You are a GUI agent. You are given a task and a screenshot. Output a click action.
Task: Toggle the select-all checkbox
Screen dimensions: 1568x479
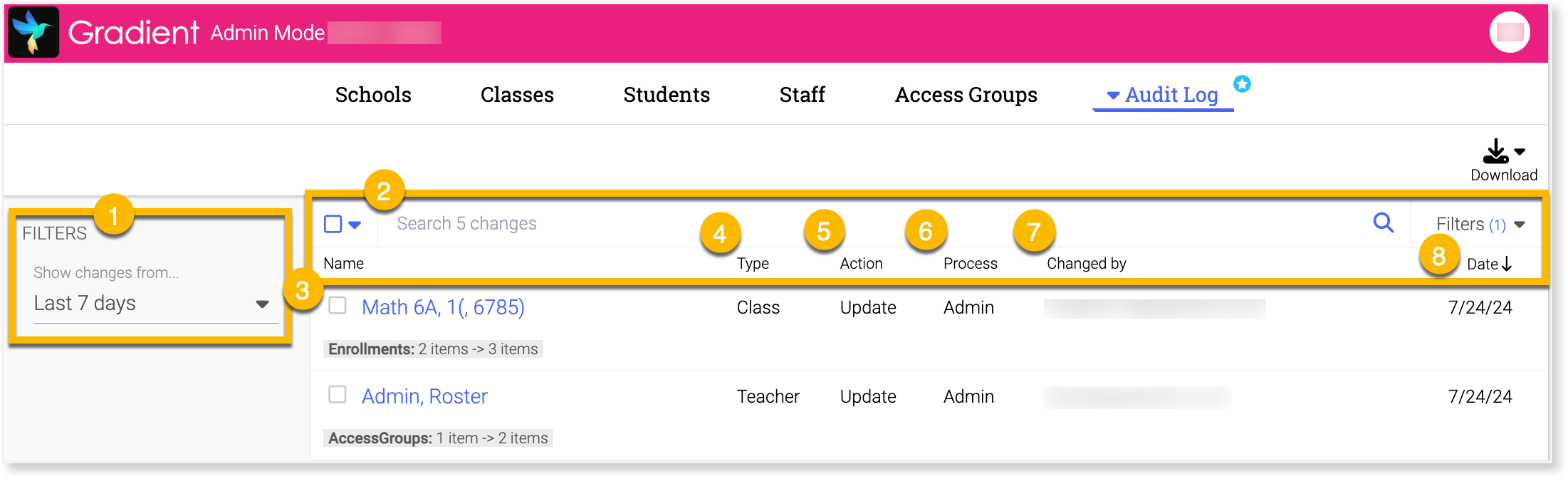click(333, 224)
